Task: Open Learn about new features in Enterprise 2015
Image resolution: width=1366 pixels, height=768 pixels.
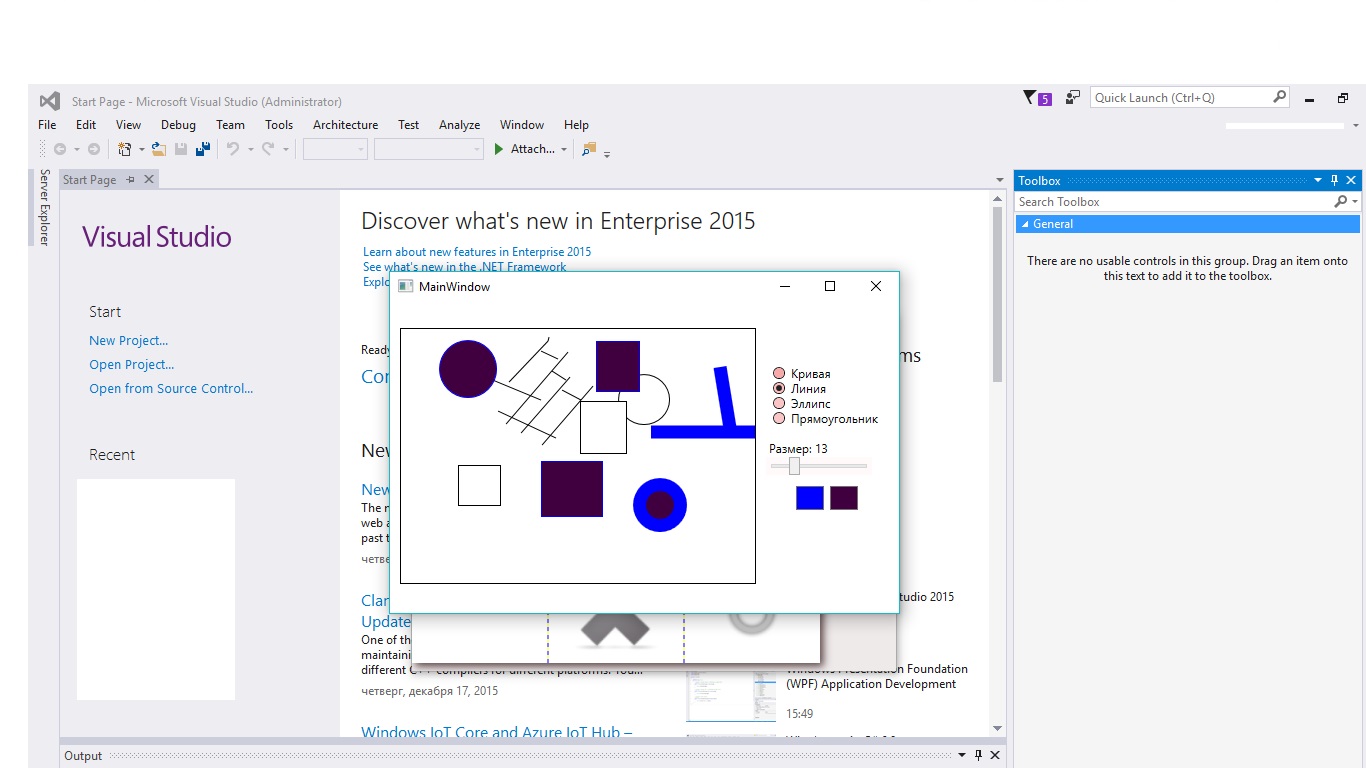Action: pyautogui.click(x=477, y=252)
